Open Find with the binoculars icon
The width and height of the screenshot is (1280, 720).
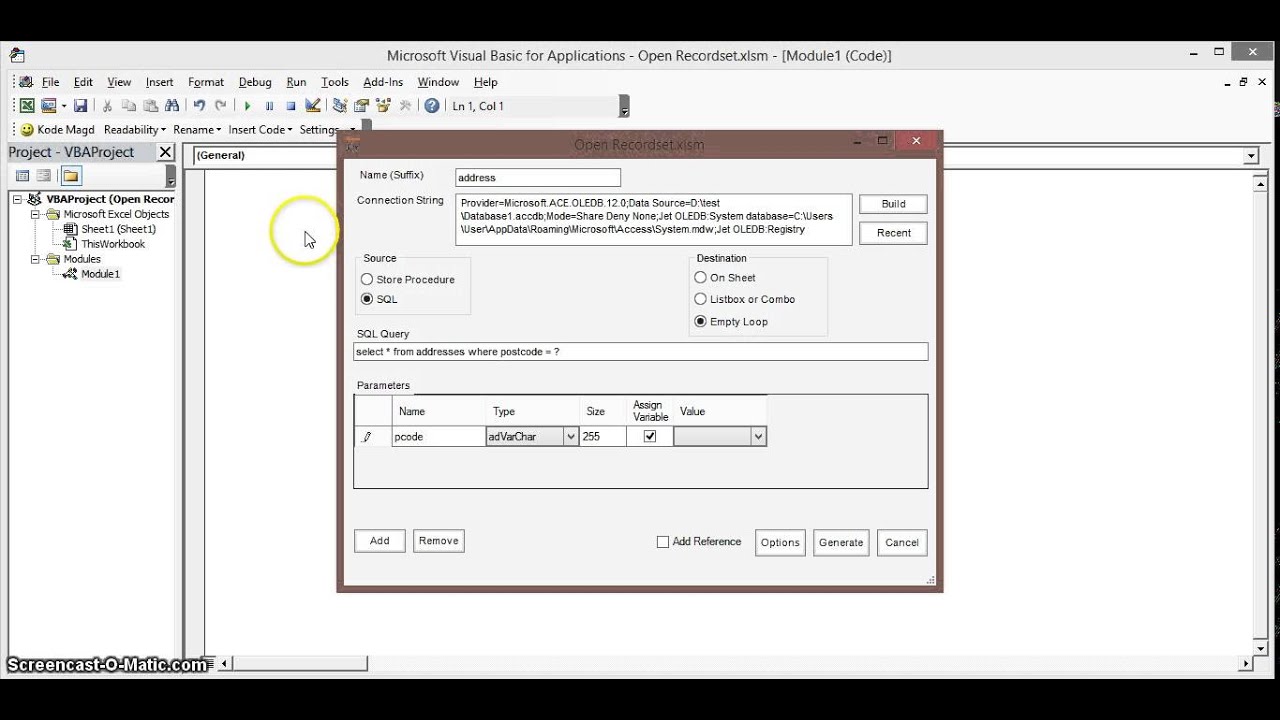pyautogui.click(x=171, y=105)
